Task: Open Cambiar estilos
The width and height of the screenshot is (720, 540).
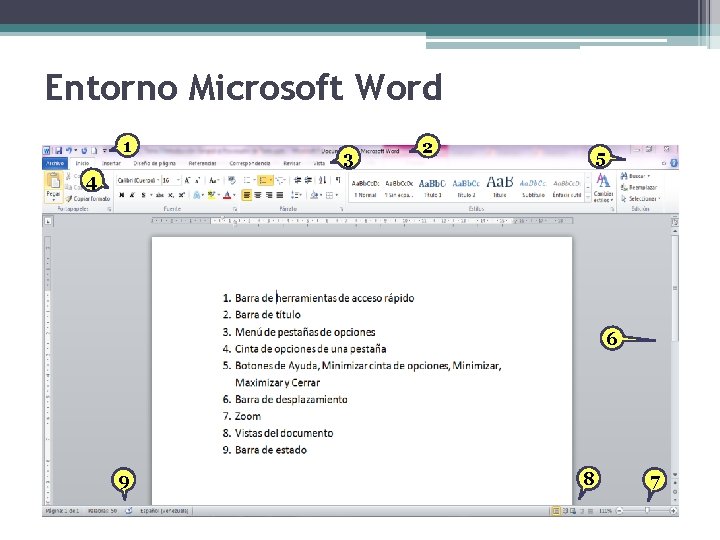Action: (603, 188)
